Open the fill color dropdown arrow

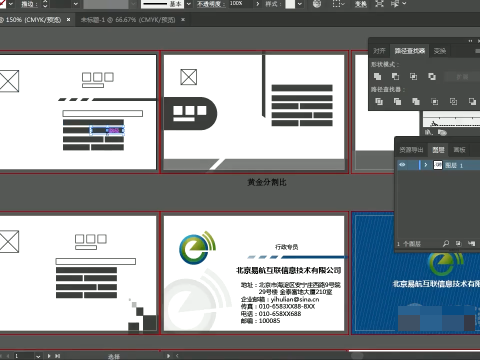point(10,4)
